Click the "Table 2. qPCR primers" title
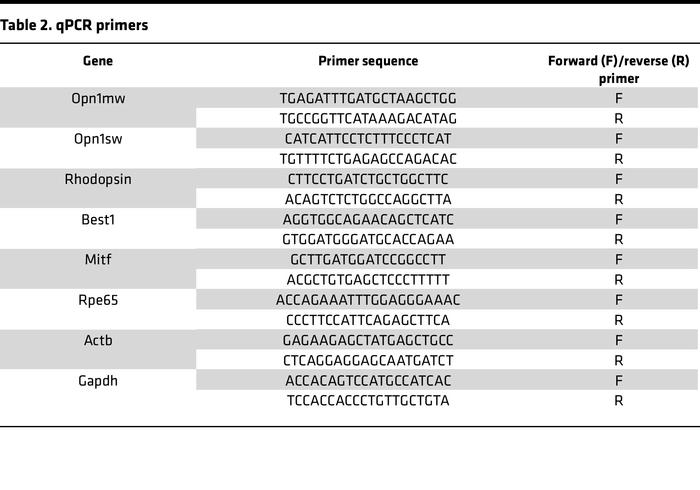Viewport: 700px width, 490px height. 75,25
